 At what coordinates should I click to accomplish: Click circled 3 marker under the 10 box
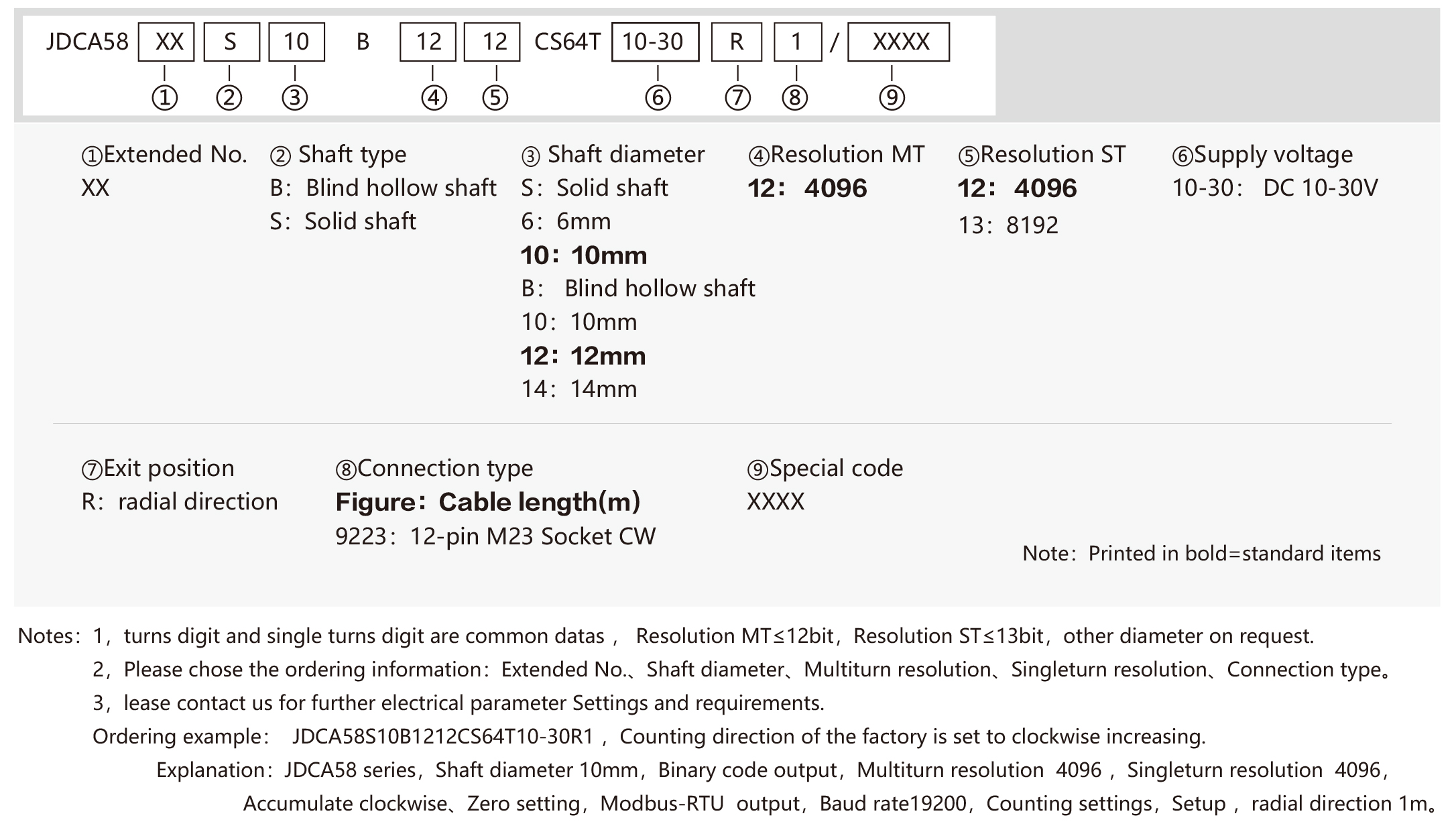[x=295, y=98]
